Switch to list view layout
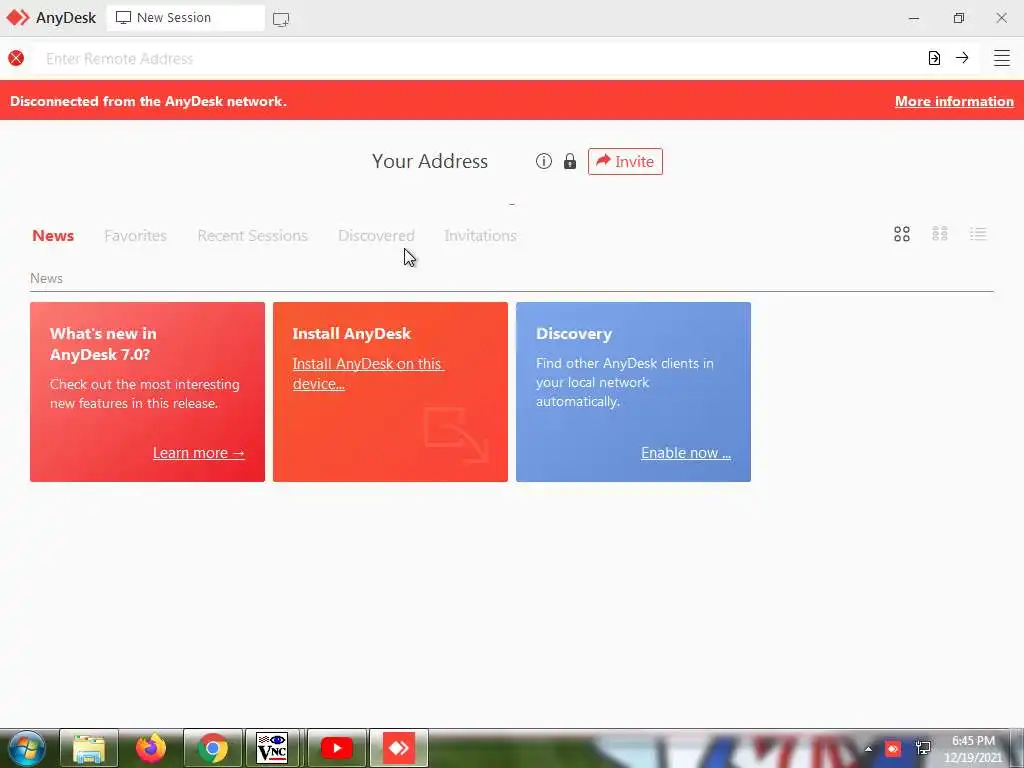This screenshot has width=1024, height=768. (978, 234)
